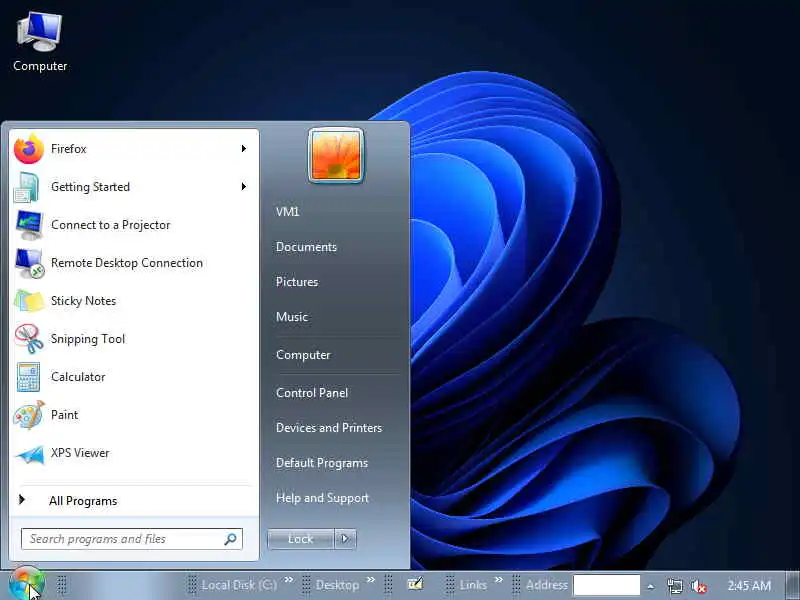Expand the Links toolbar chevron
800x600 pixels.
499,580
